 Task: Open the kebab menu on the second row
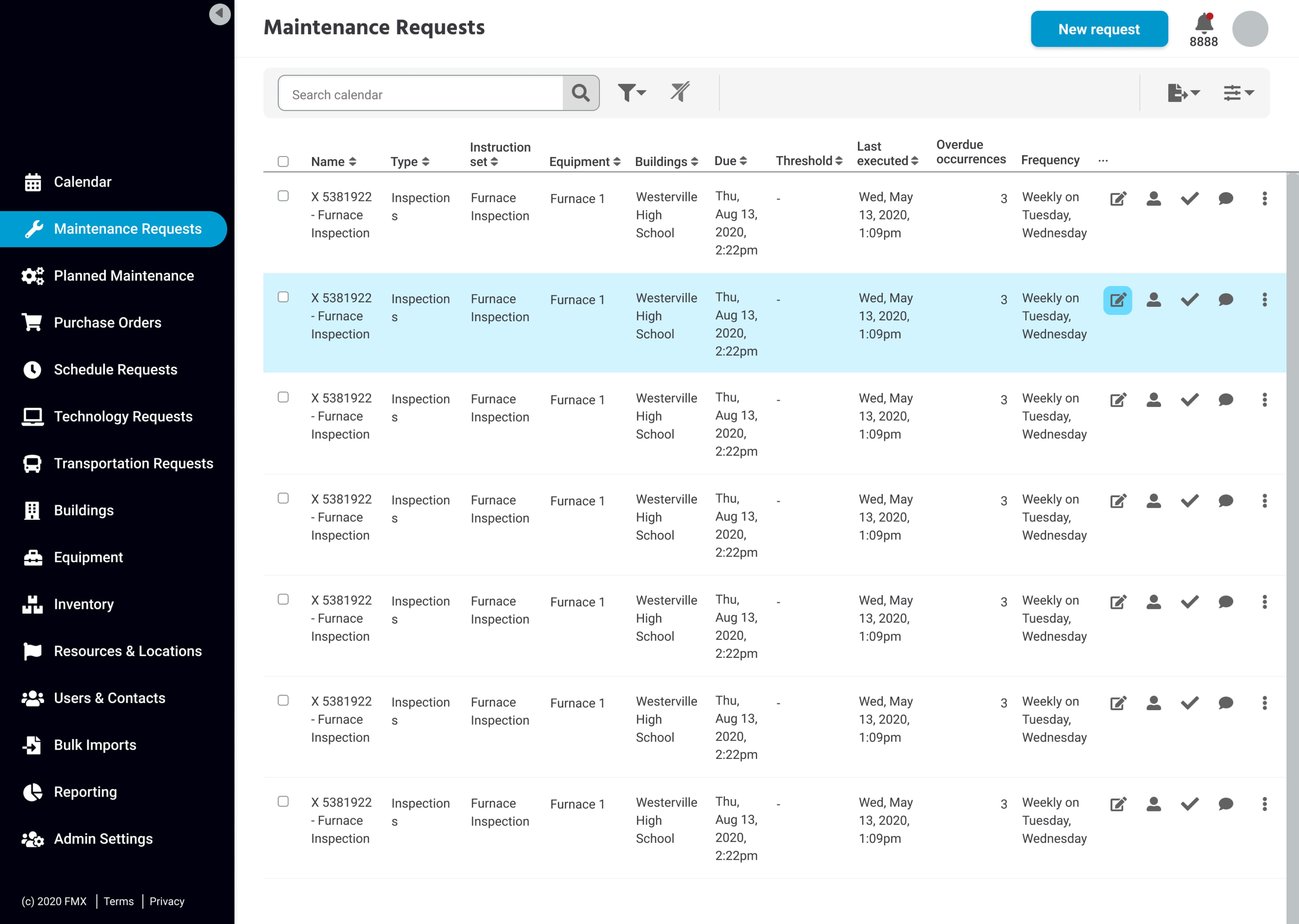[x=1265, y=299]
